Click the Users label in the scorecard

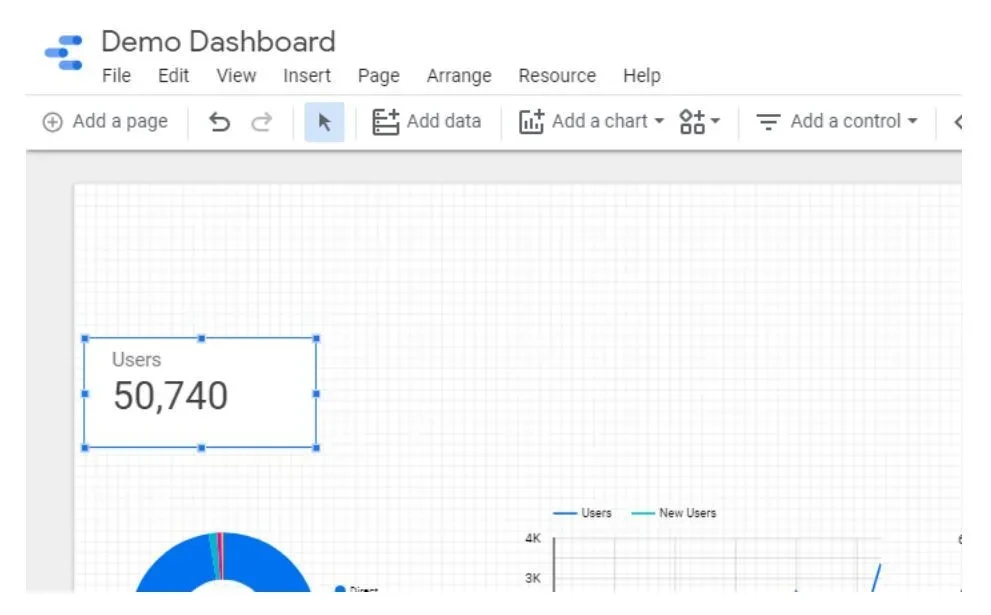(x=137, y=360)
